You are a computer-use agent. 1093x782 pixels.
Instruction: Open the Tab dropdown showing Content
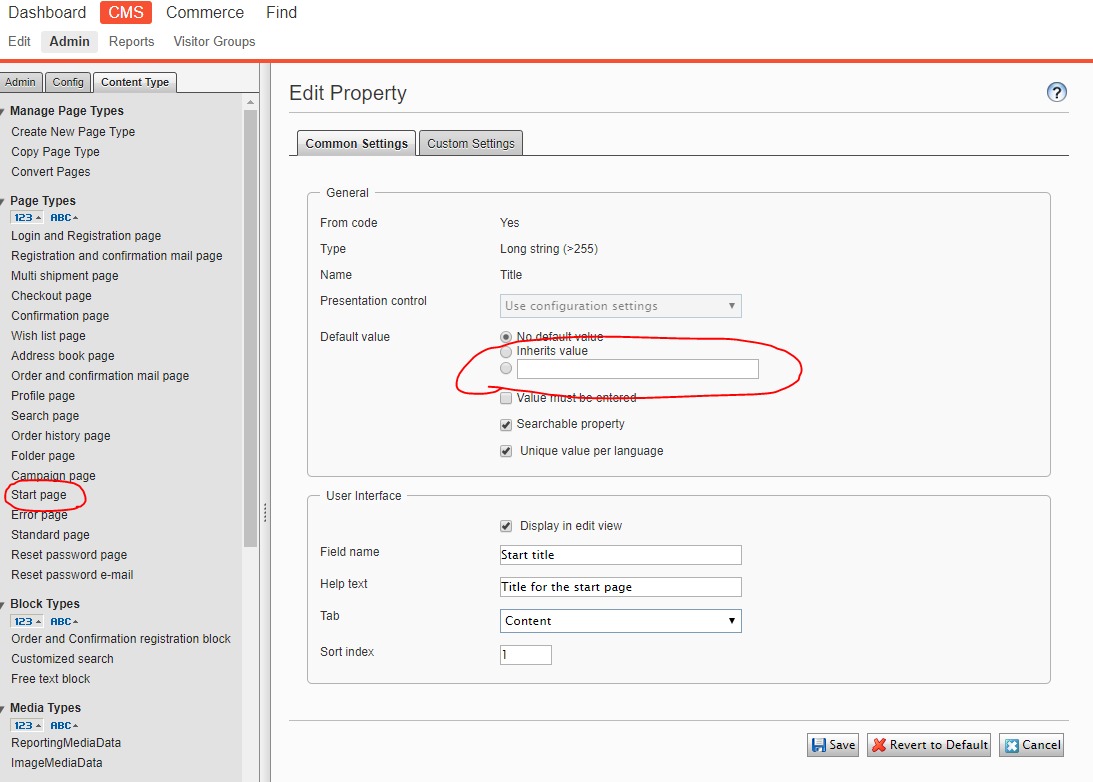point(620,621)
